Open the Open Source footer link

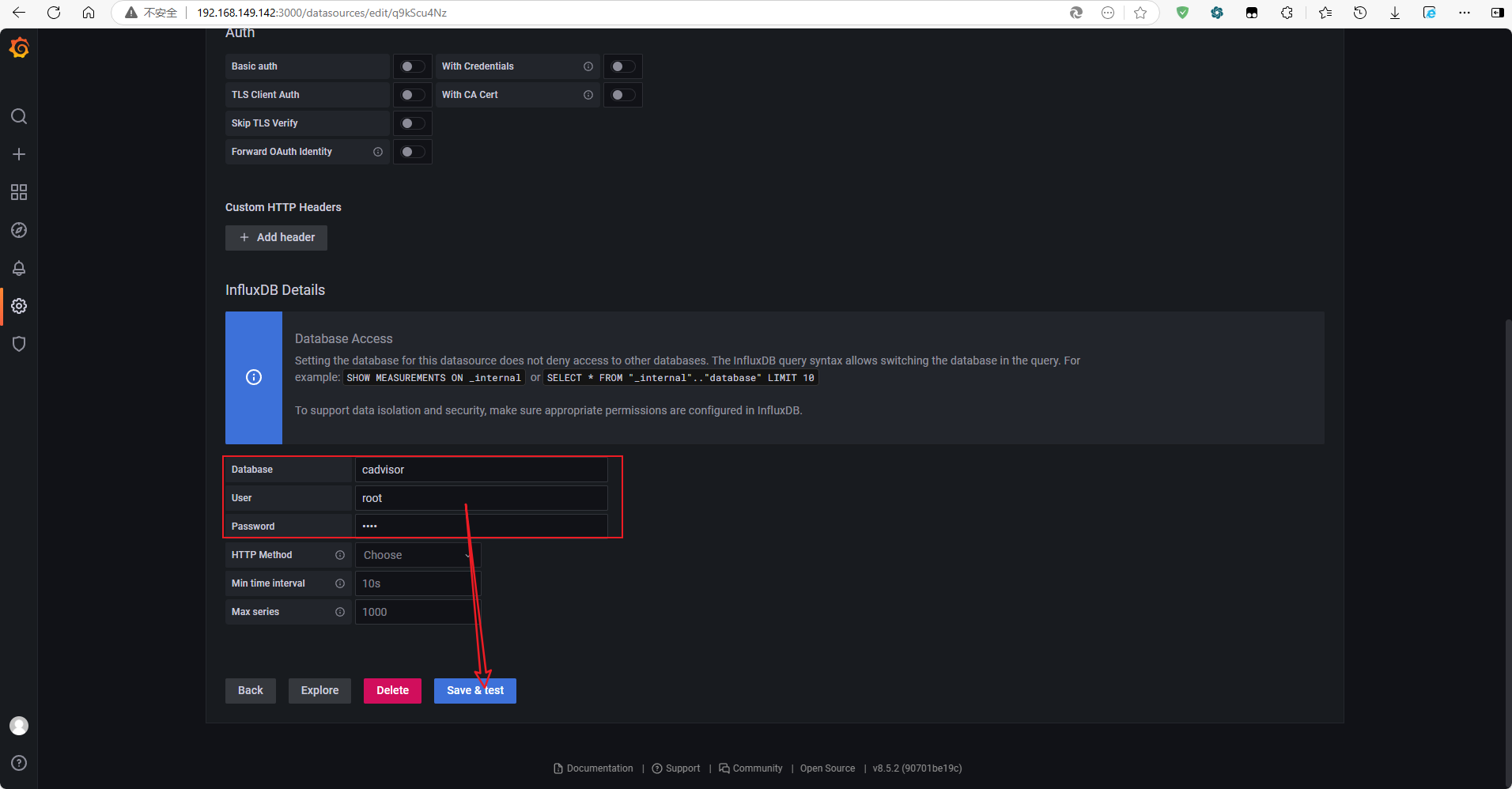(x=827, y=768)
